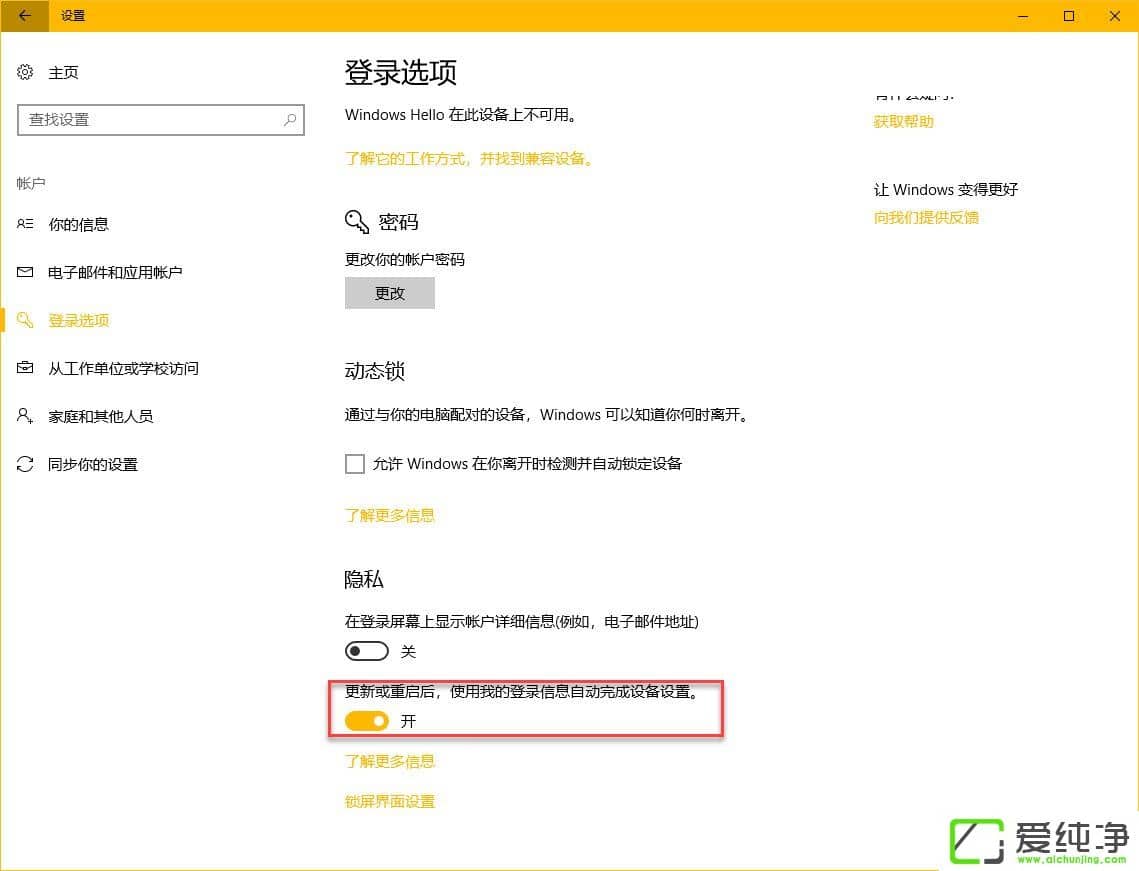Select 家庭和其他人员 in sidebar
Screen dimensions: 1139x871
pos(100,416)
